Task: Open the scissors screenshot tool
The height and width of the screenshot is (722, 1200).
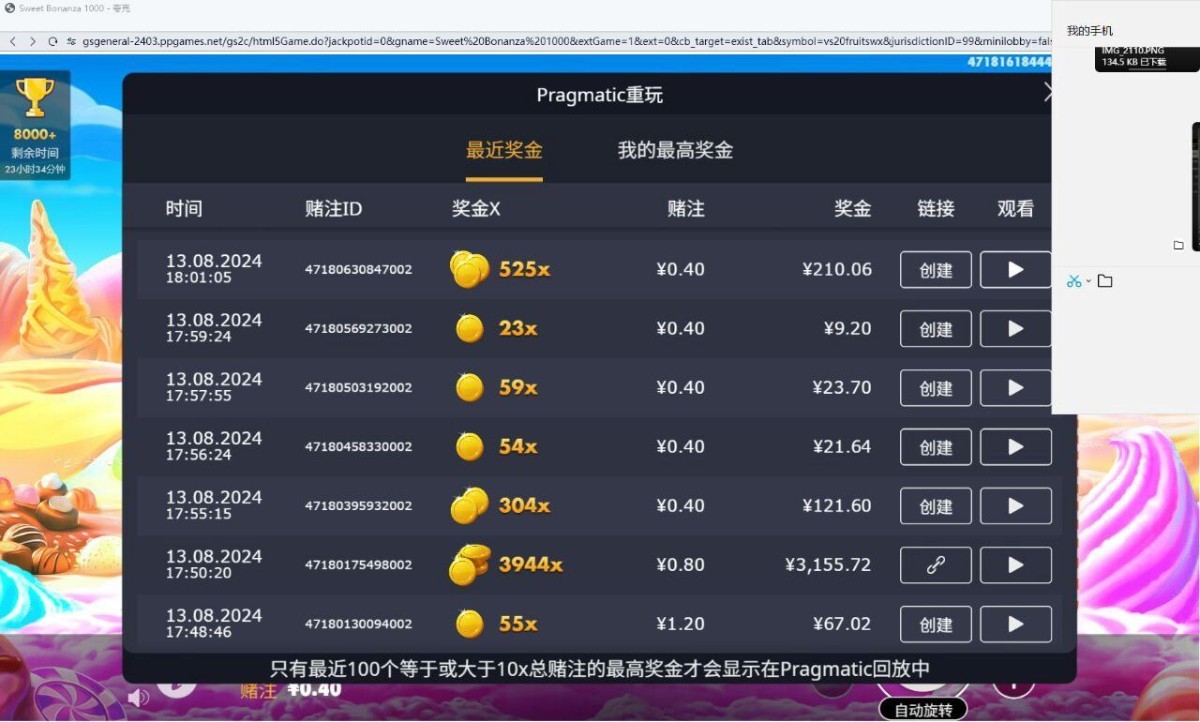Action: click(1073, 281)
